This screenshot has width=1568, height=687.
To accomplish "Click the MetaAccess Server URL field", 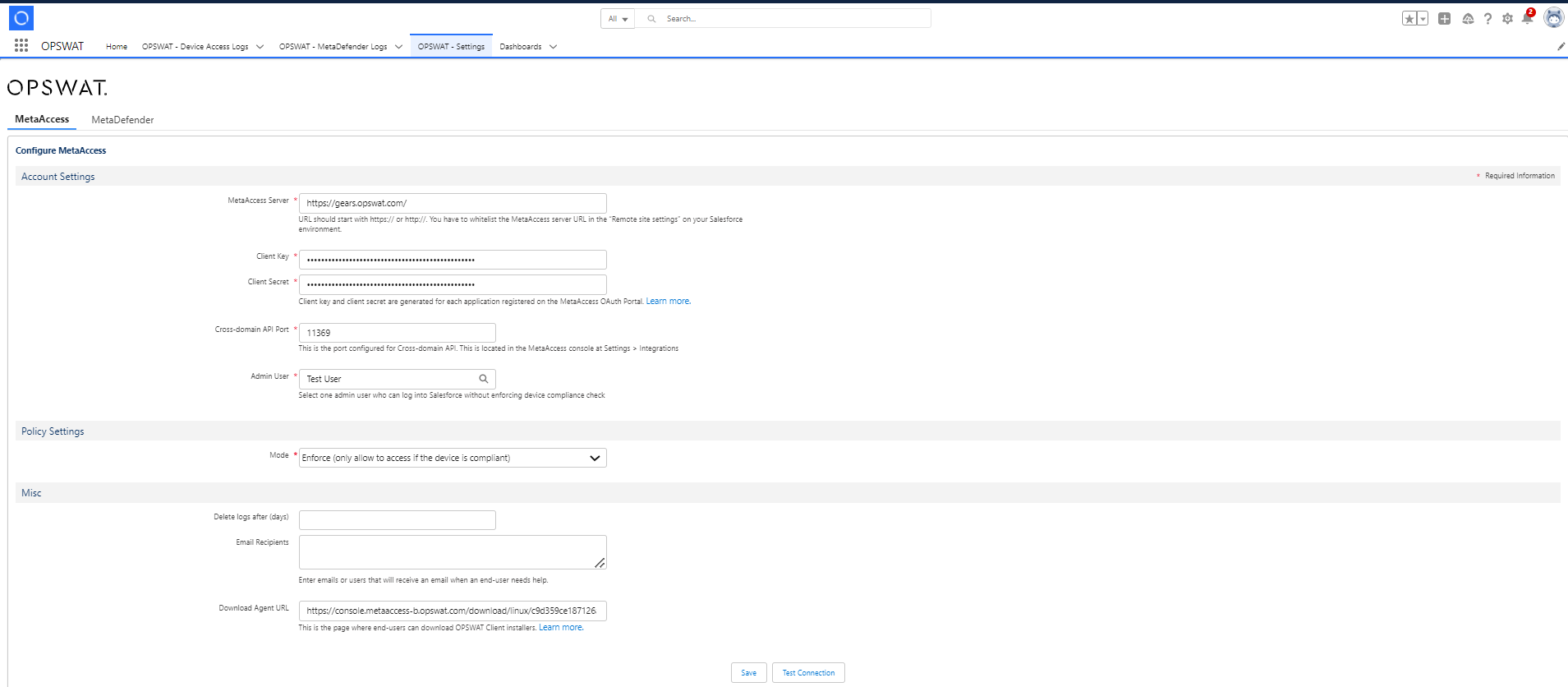I will pos(453,203).
